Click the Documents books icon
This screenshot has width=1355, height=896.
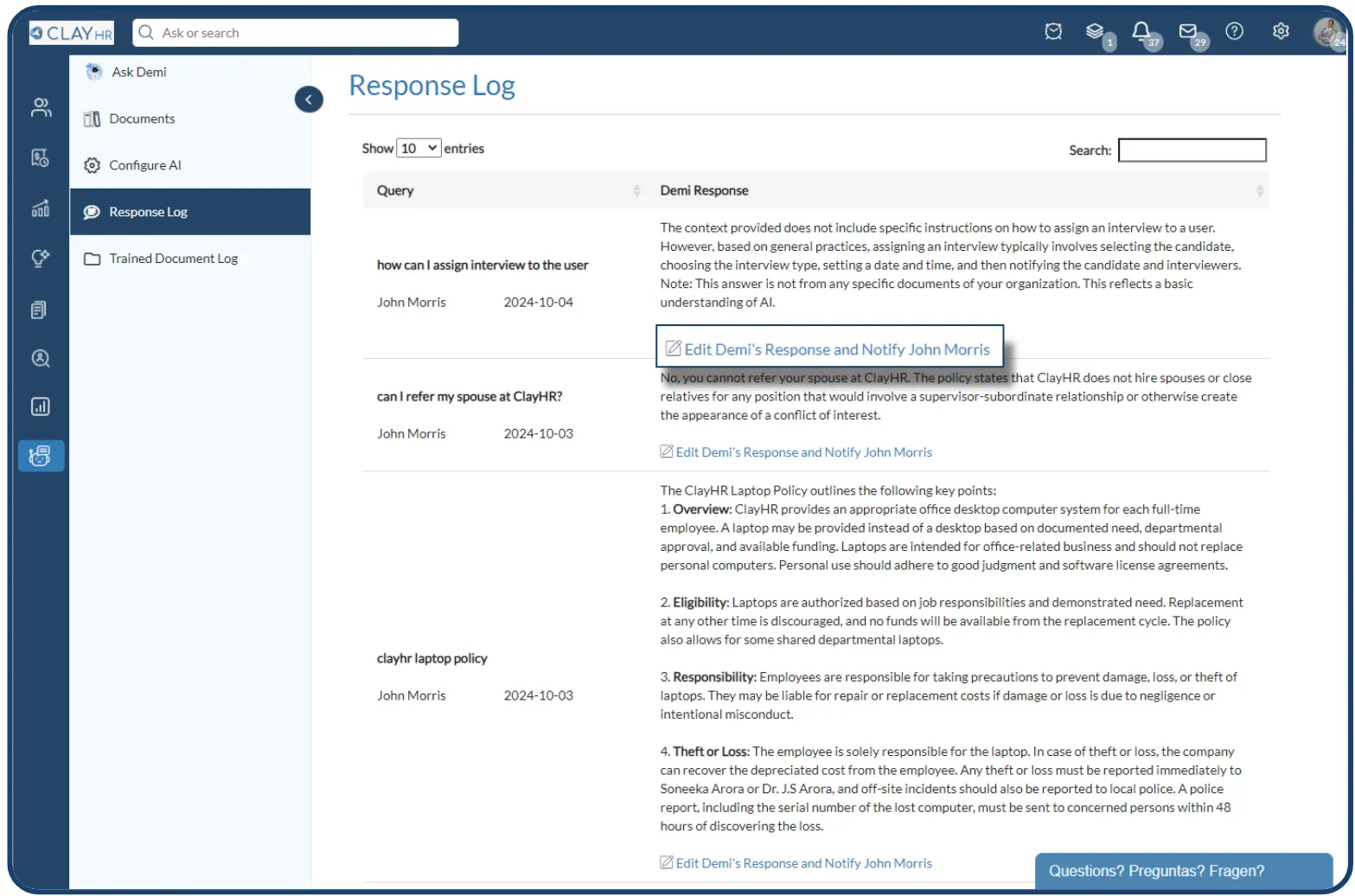click(92, 119)
